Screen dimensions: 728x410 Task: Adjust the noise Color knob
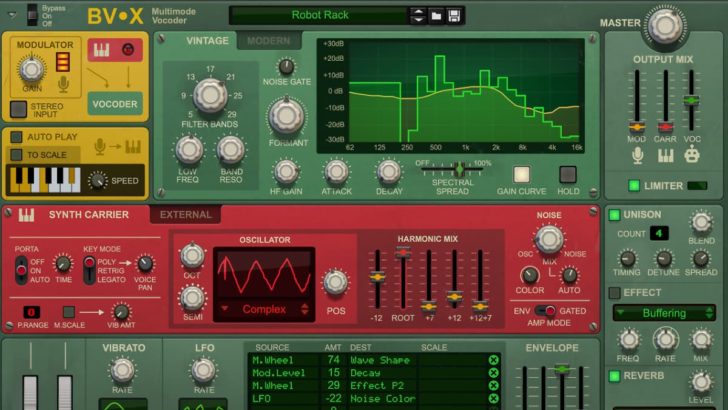(x=529, y=276)
